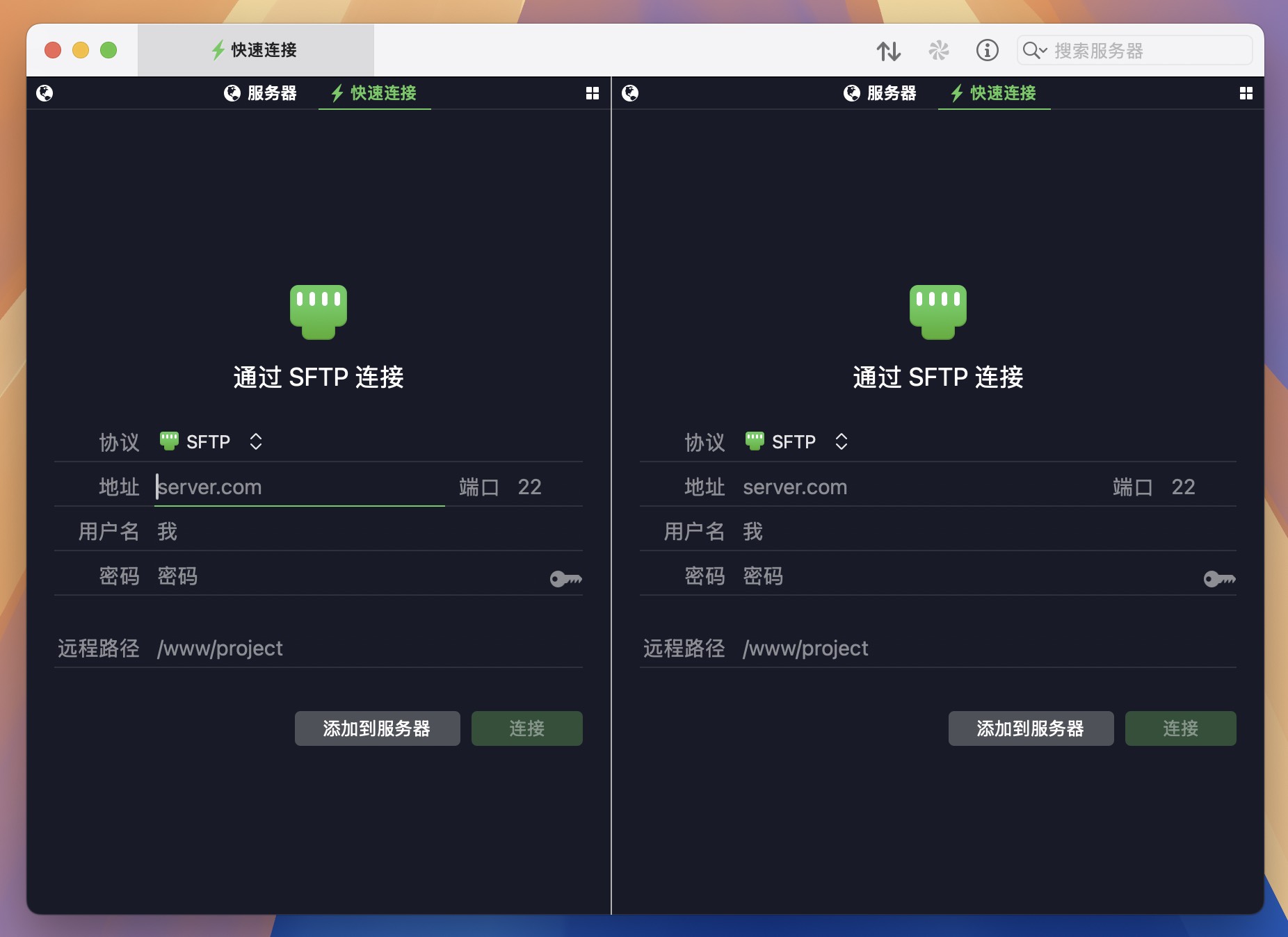The width and height of the screenshot is (1288, 937).
Task: Click the key icon beside the right password field
Action: pos(1220,579)
